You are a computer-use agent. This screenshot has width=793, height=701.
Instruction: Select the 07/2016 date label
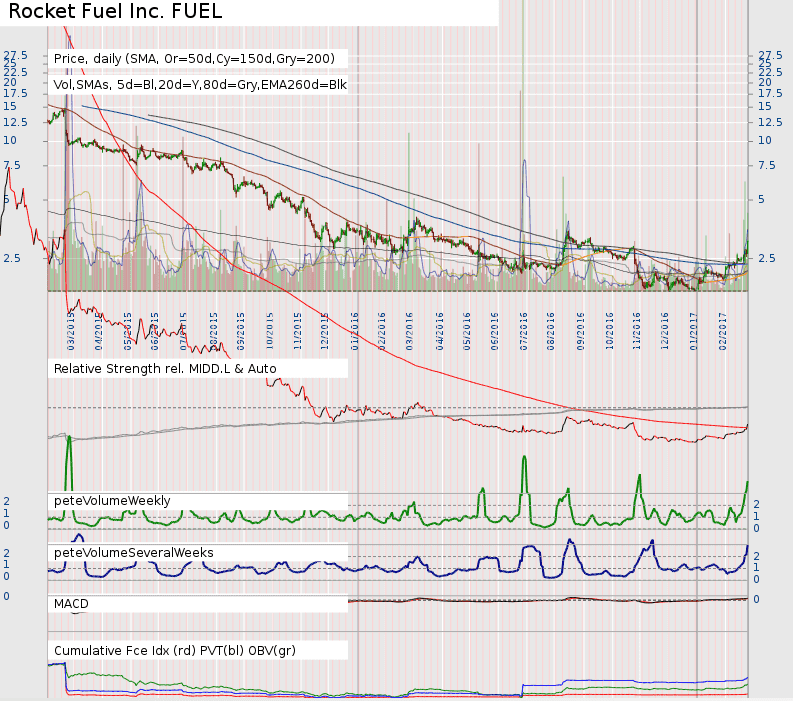(x=523, y=331)
